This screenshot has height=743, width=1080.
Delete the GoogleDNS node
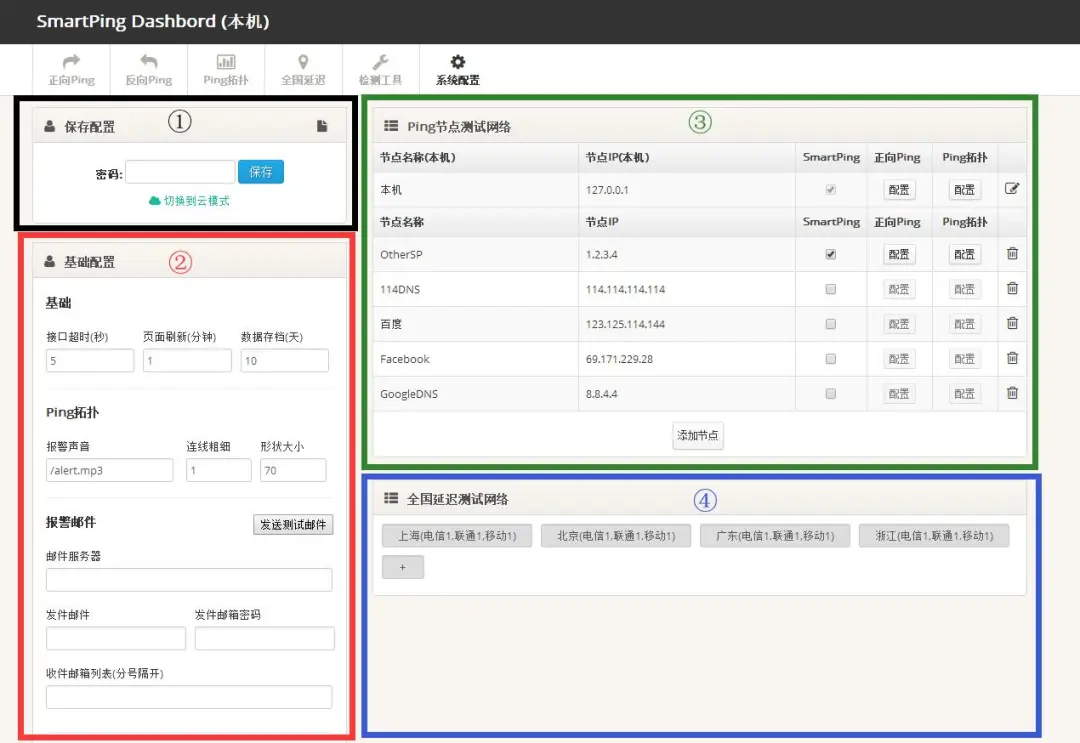coord(1012,393)
